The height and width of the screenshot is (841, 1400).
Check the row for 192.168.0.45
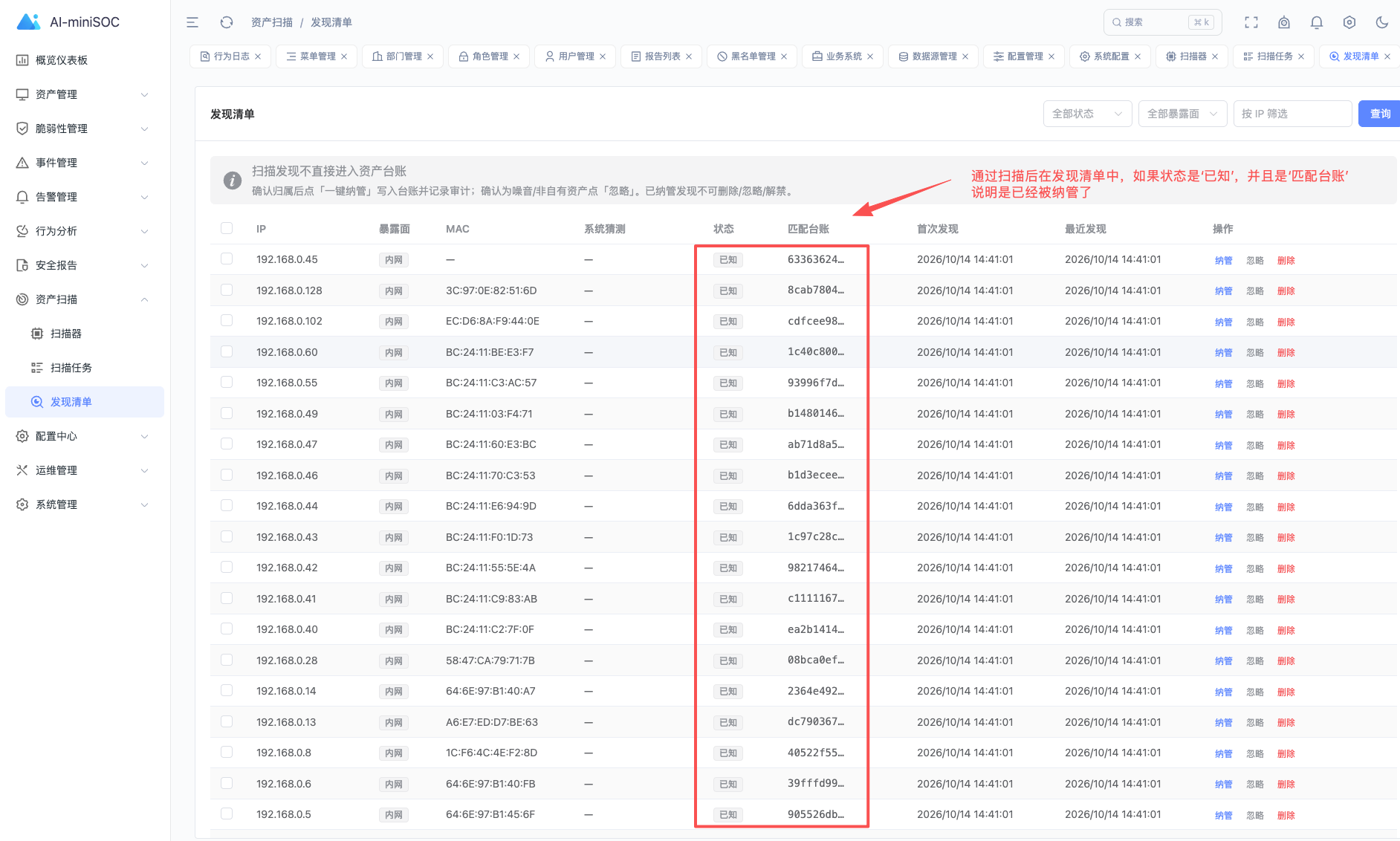[x=227, y=259]
